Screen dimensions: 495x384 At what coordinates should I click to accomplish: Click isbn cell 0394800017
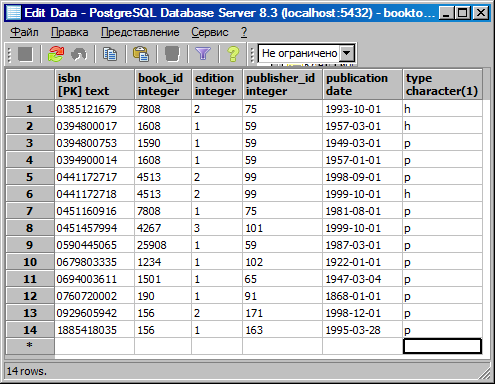click(95, 126)
